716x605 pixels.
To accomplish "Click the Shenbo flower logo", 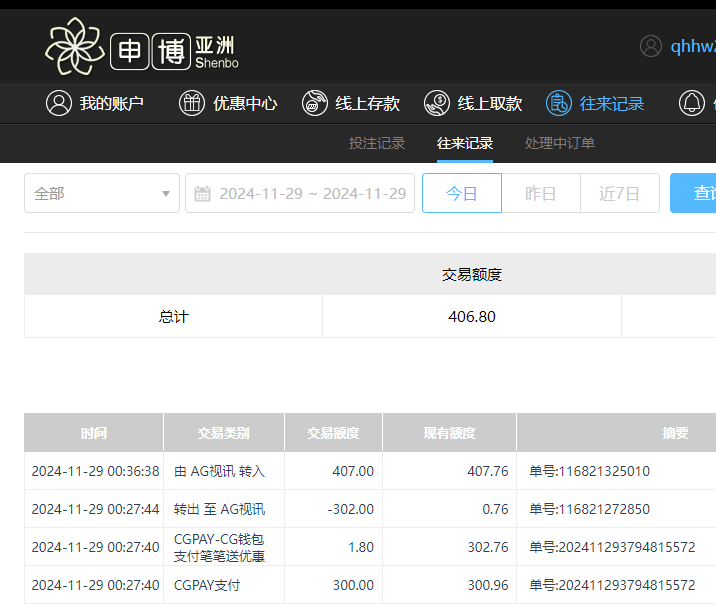I will click(x=74, y=47).
